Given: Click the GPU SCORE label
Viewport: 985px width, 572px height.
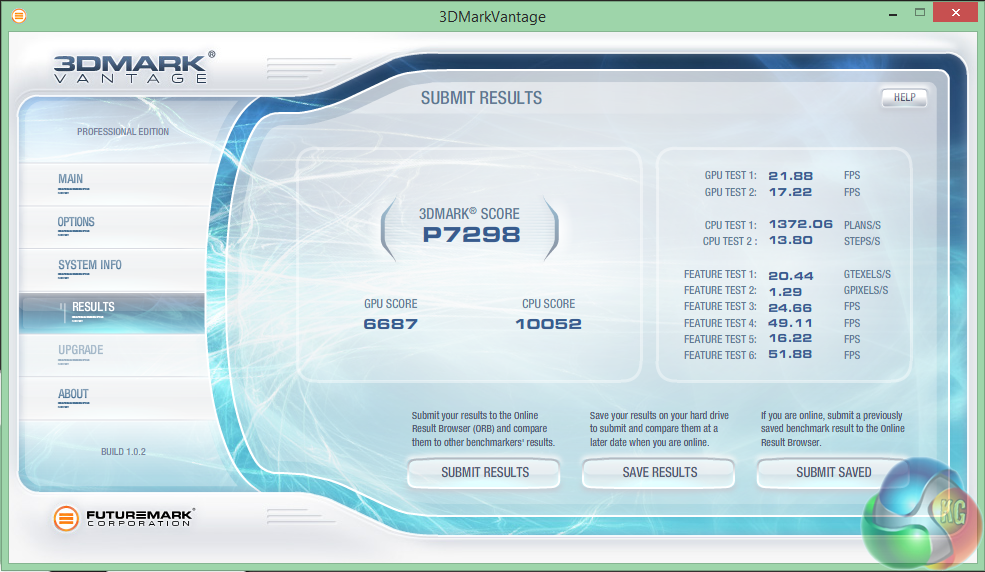Looking at the screenshot, I should [x=390, y=304].
